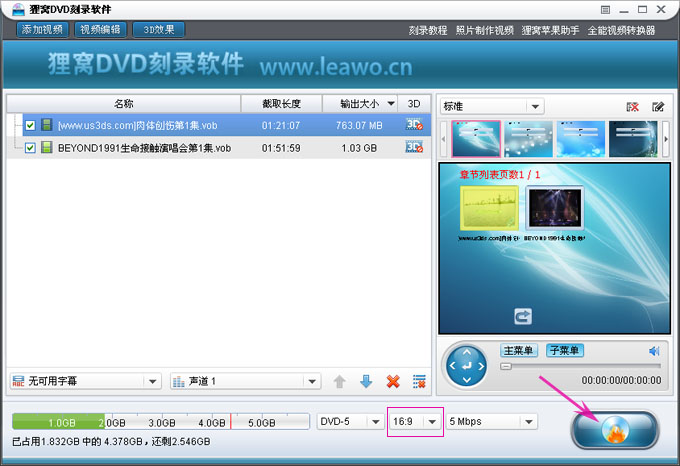Sort by 截取长度 column header

click(x=281, y=104)
